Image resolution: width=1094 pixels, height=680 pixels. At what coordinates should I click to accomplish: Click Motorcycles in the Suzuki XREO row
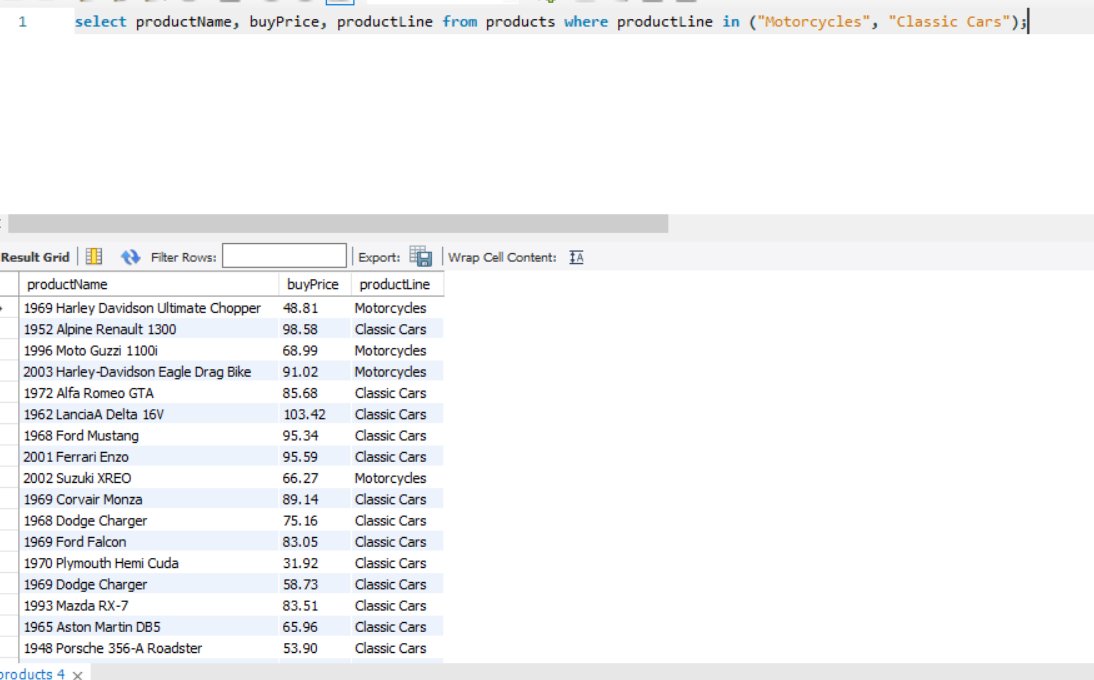tap(390, 478)
